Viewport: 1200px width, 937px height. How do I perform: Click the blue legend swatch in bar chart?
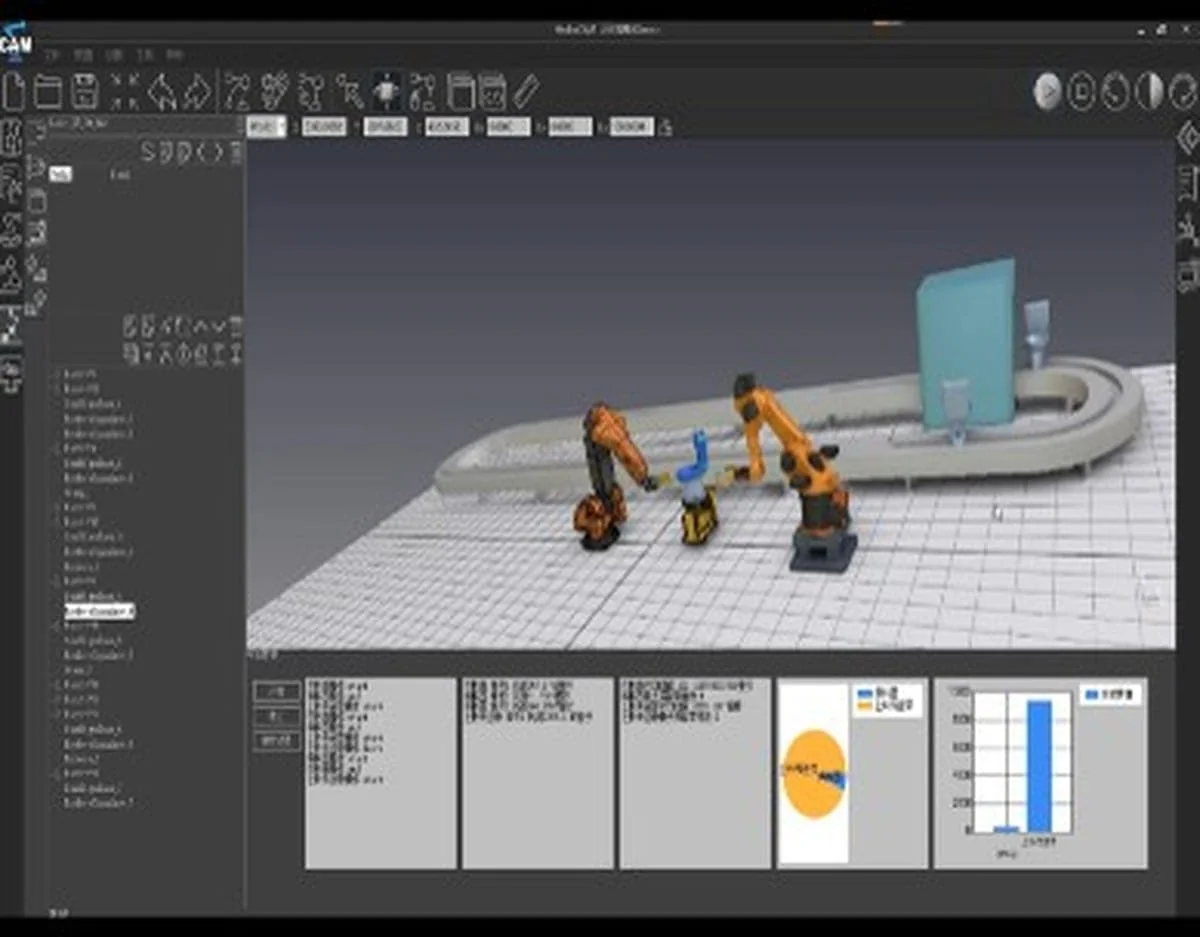[x=1091, y=693]
